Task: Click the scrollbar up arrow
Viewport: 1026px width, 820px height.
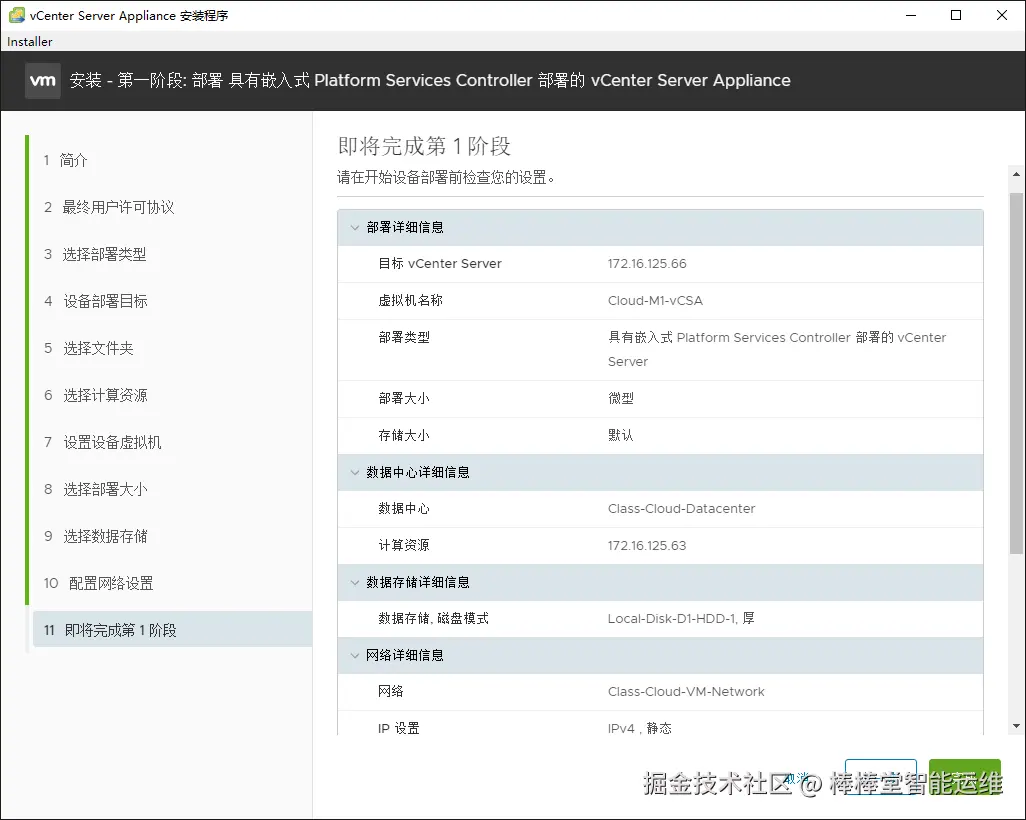Action: click(1016, 174)
